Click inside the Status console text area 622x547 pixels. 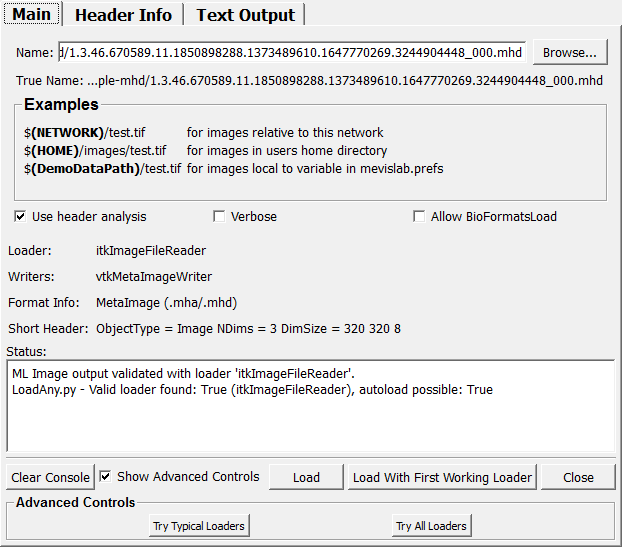click(310, 420)
